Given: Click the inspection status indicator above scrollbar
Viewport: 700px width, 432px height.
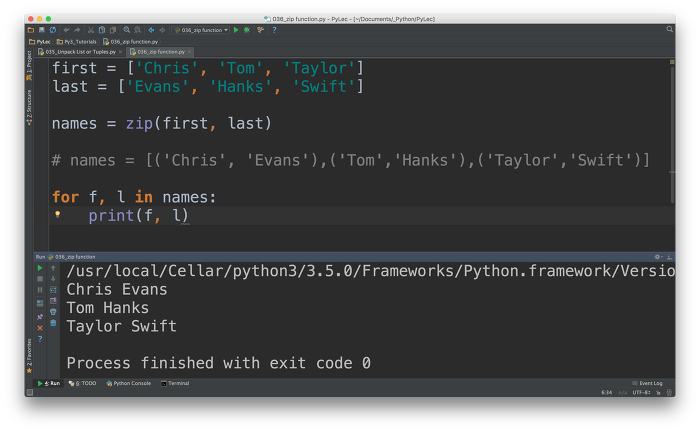Looking at the screenshot, I should (x=672, y=62).
